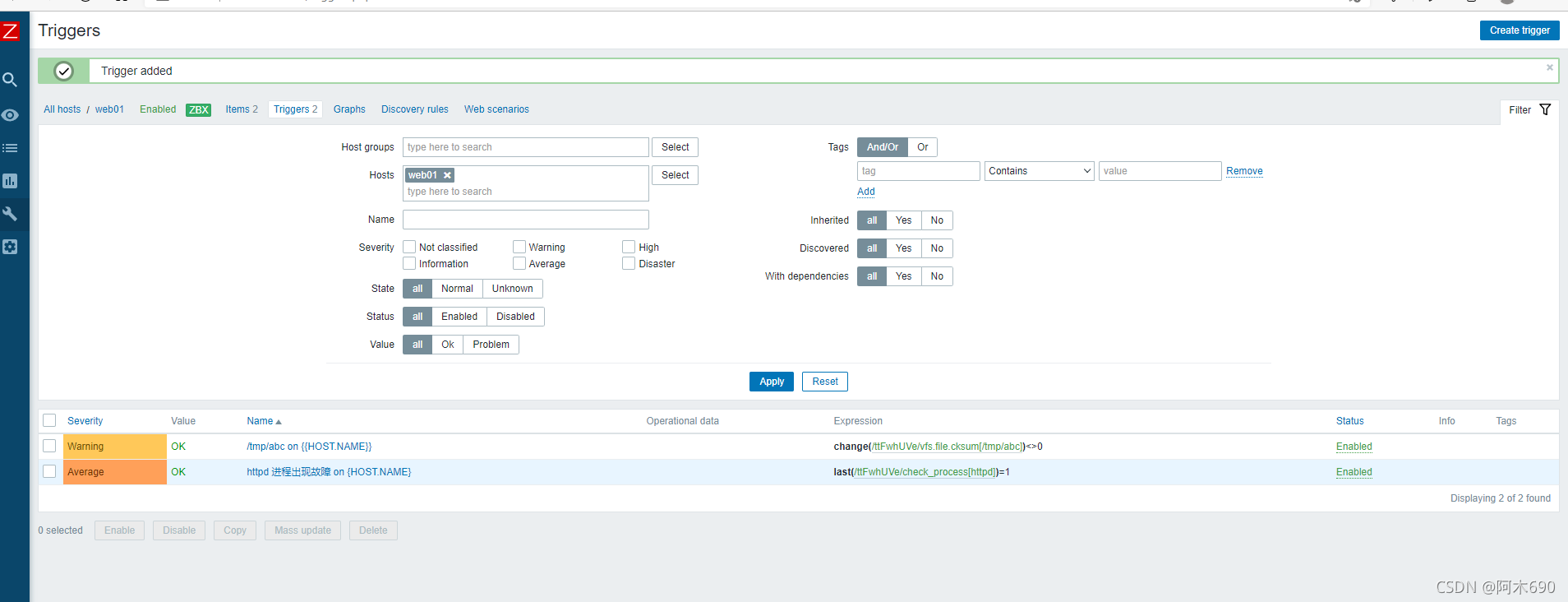Remove web01 from Hosts filter
Screen dimensions: 1568x602
click(447, 175)
